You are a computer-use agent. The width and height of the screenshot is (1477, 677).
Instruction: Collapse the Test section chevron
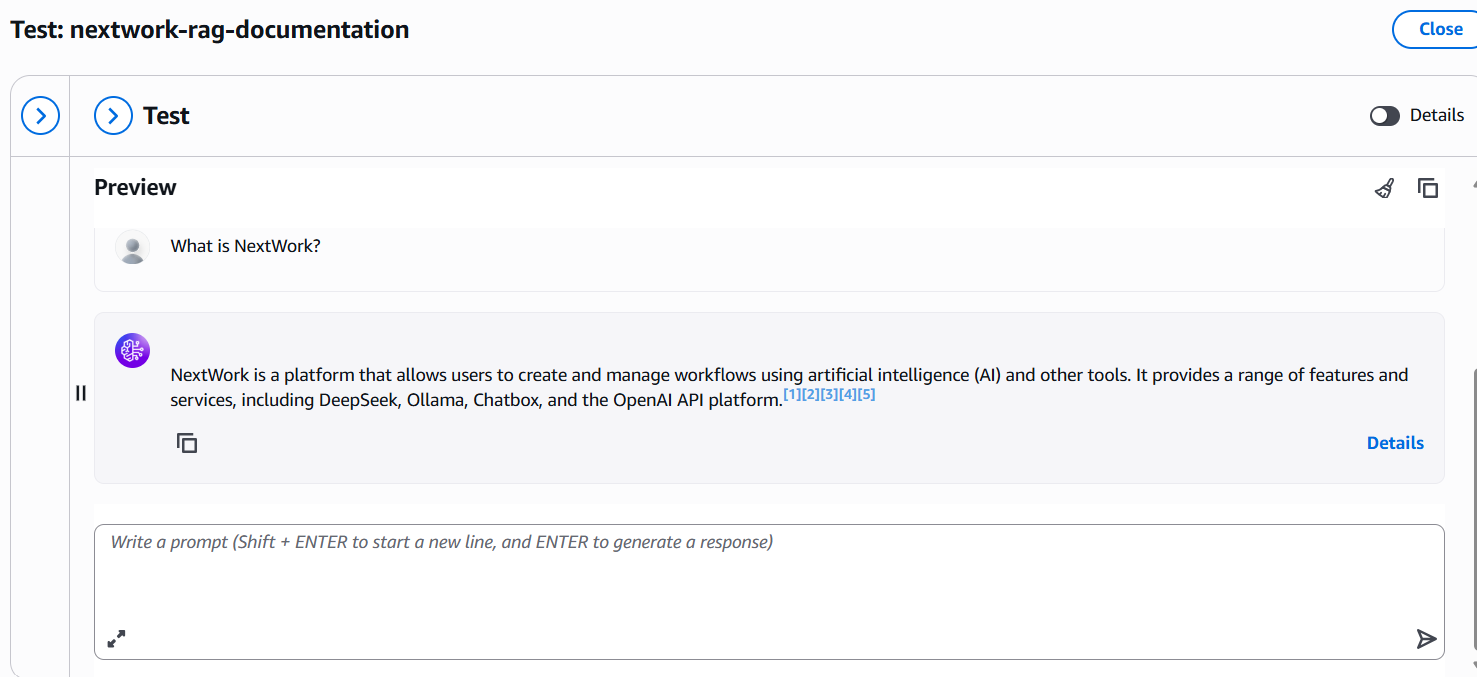(x=113, y=116)
